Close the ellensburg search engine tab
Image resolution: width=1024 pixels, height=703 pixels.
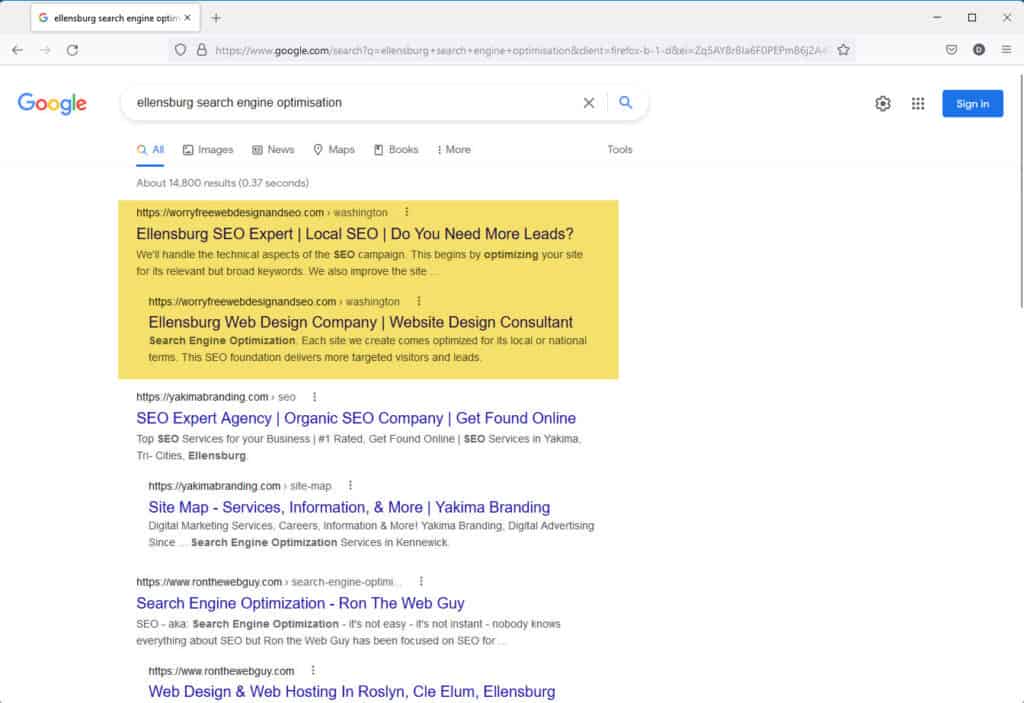tap(187, 18)
